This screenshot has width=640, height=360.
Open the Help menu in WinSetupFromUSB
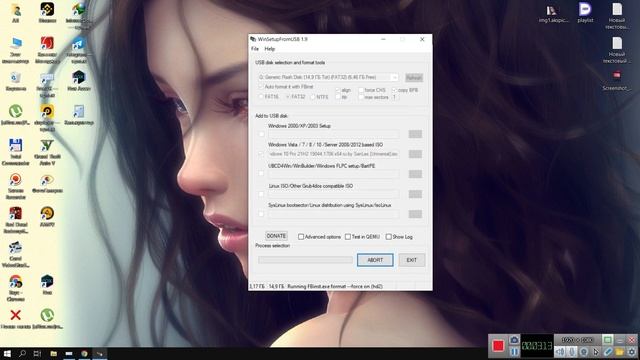click(x=269, y=49)
